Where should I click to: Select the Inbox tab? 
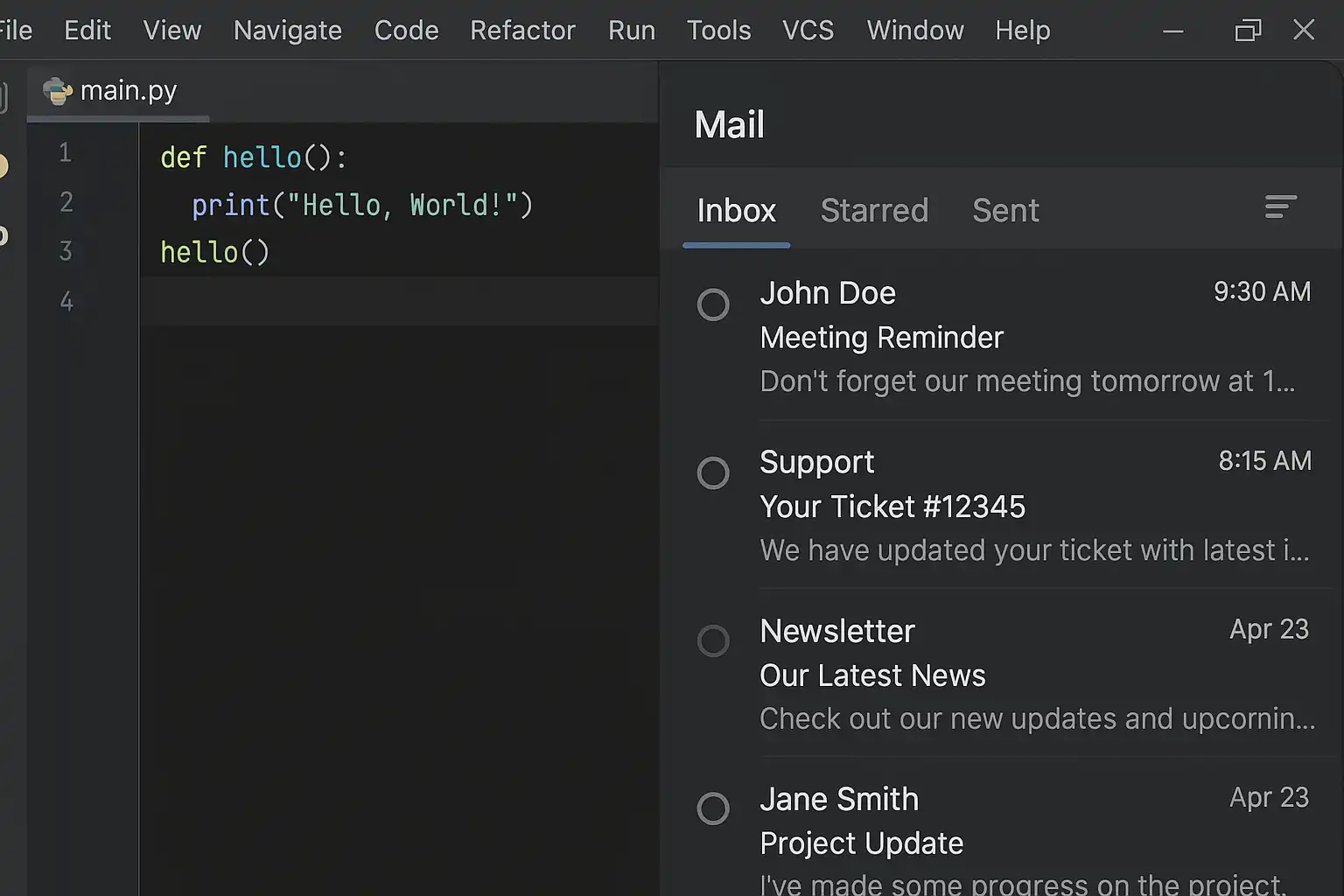pyautogui.click(x=736, y=211)
